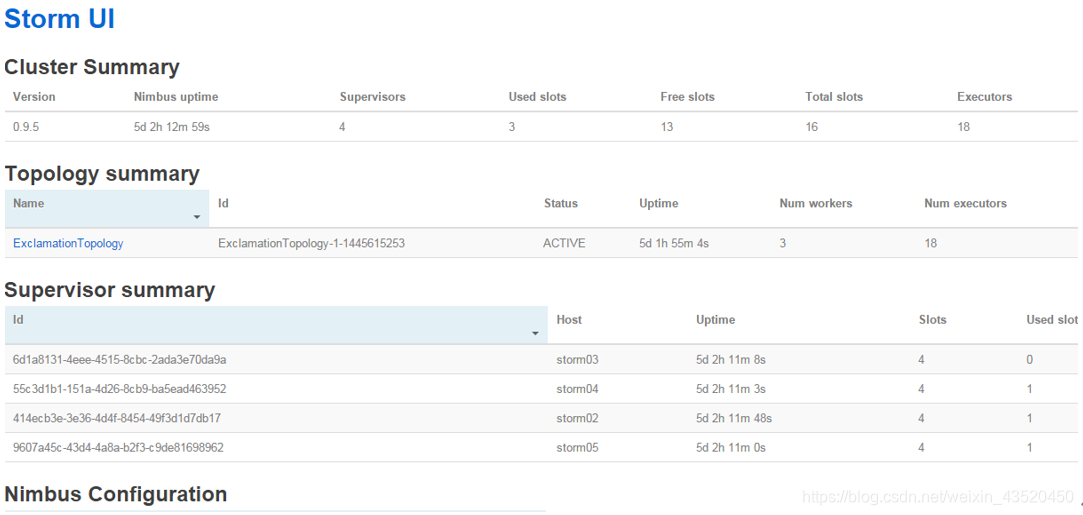Select supervisor id 55c3d1b1-151a-4d26-8cb9-ba5ead463952
Viewport: 1083px width, 515px height.
119,389
